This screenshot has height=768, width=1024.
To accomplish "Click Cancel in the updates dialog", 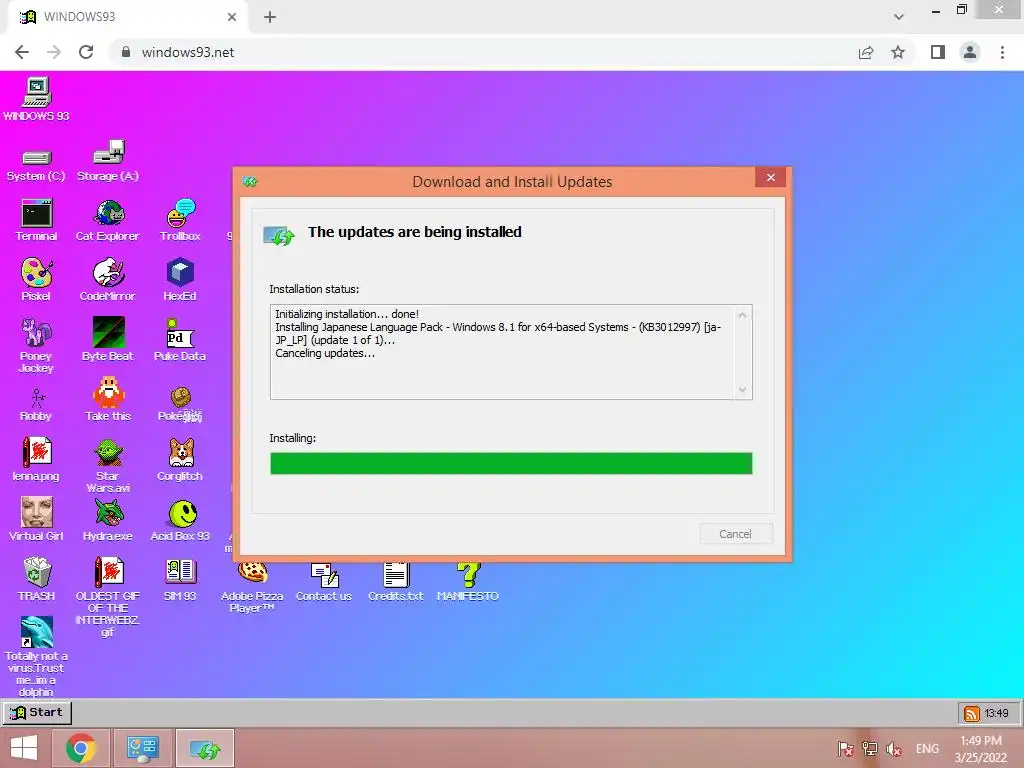I will pos(736,534).
